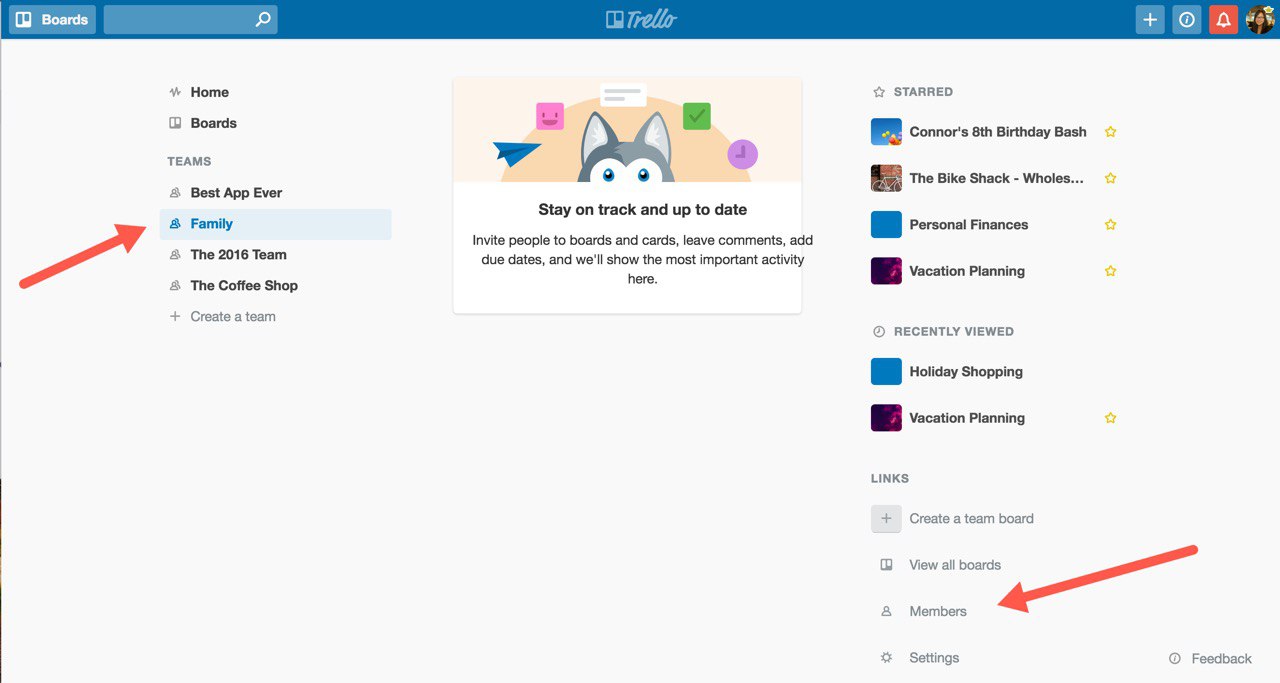Open Members link

[x=938, y=611]
